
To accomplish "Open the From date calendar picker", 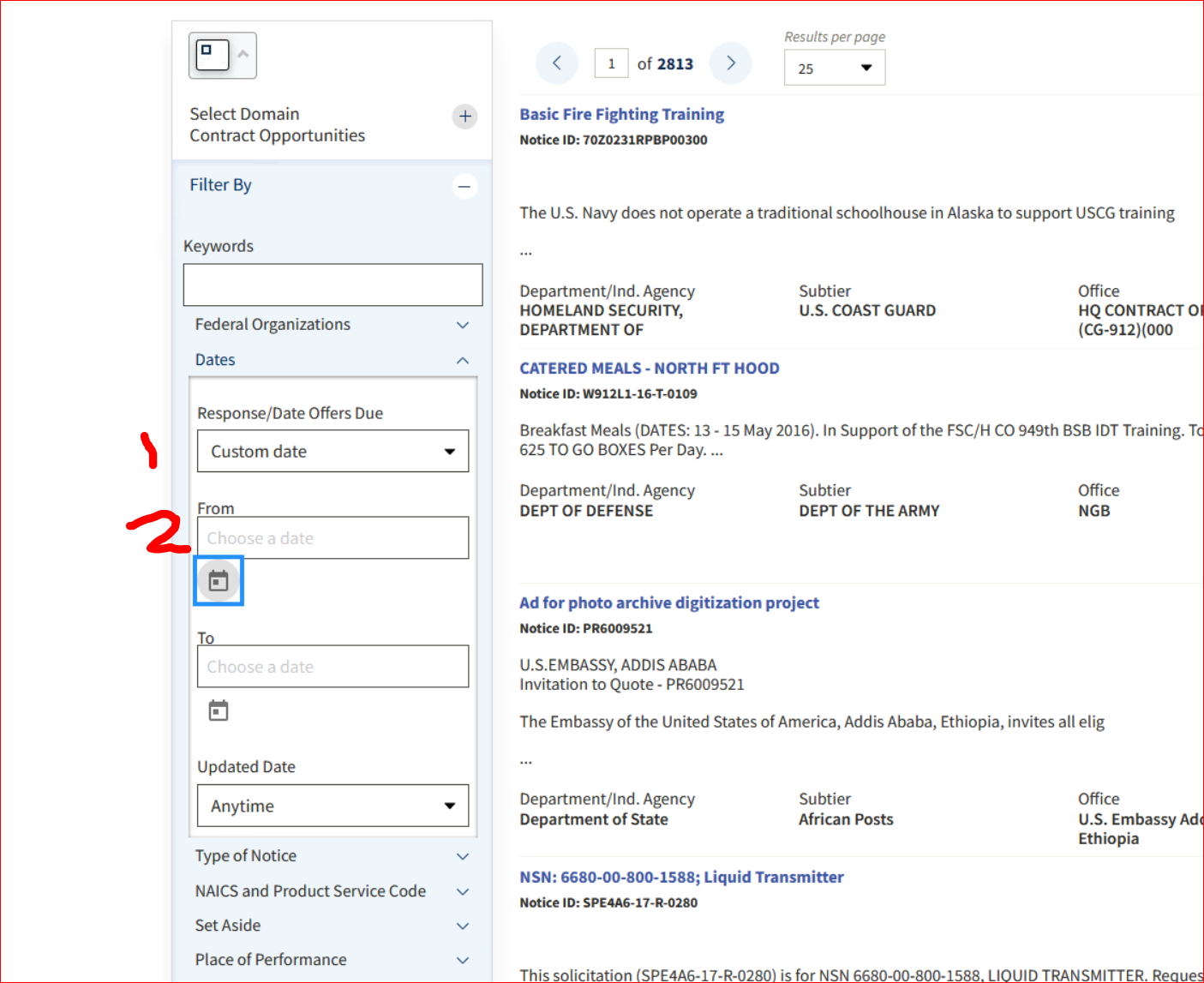I will tap(219, 581).
